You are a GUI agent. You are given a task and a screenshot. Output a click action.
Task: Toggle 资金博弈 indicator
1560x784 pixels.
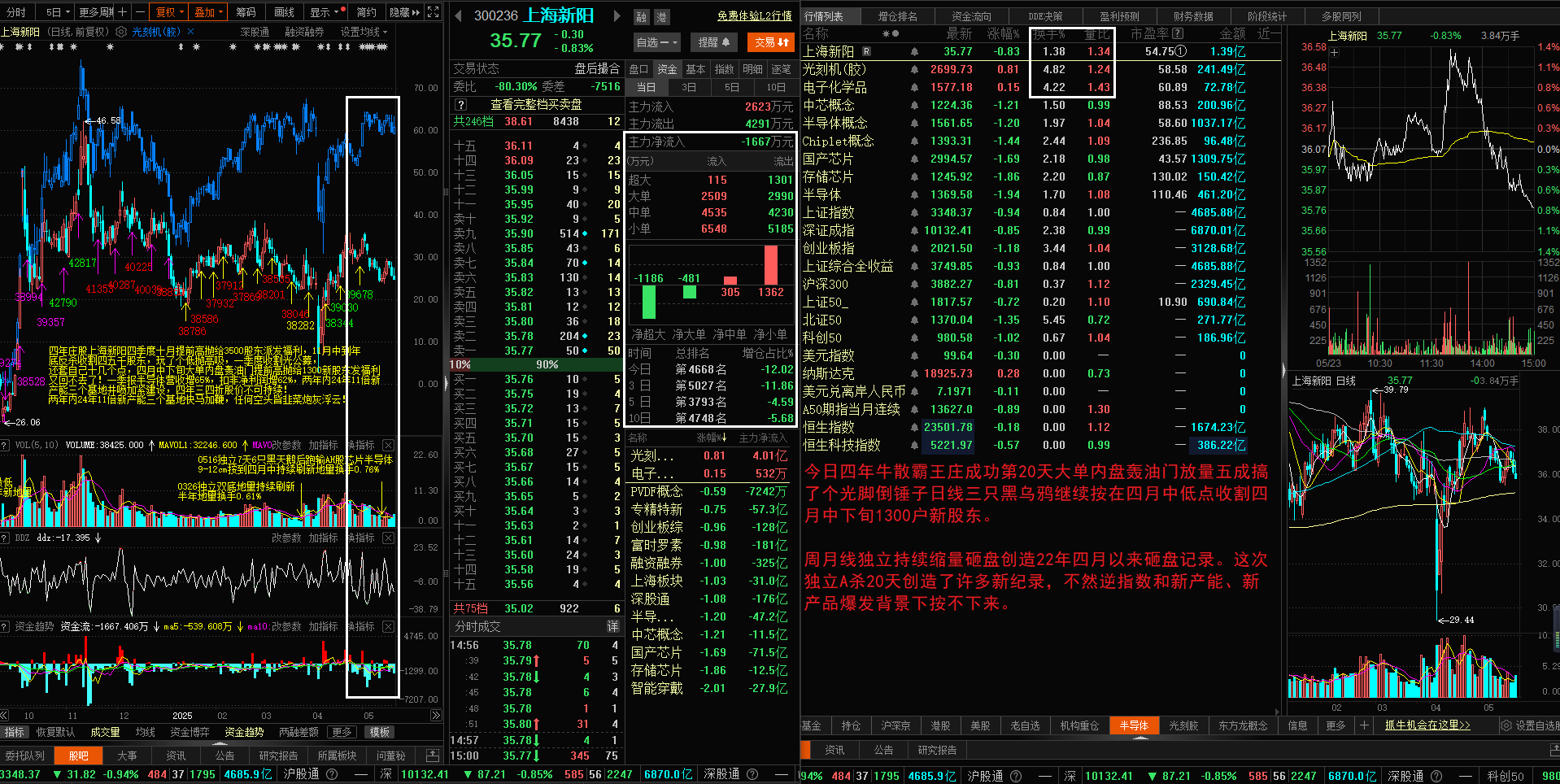click(x=190, y=732)
